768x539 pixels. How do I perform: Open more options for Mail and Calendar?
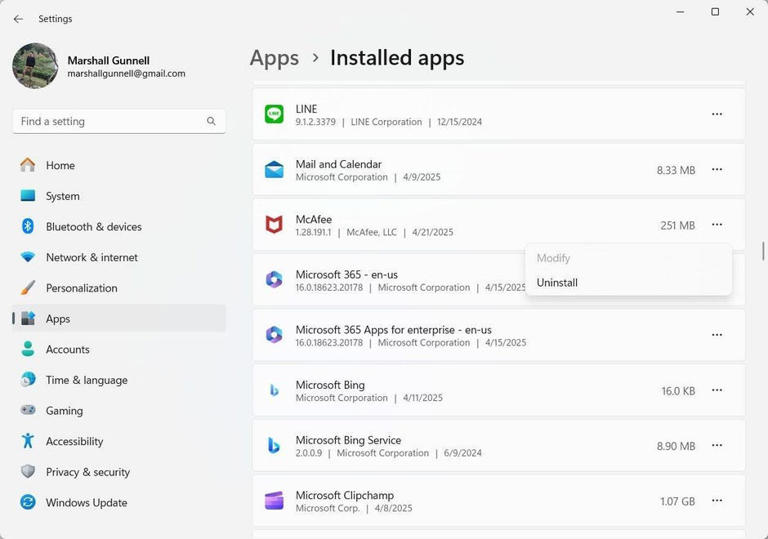click(x=717, y=170)
